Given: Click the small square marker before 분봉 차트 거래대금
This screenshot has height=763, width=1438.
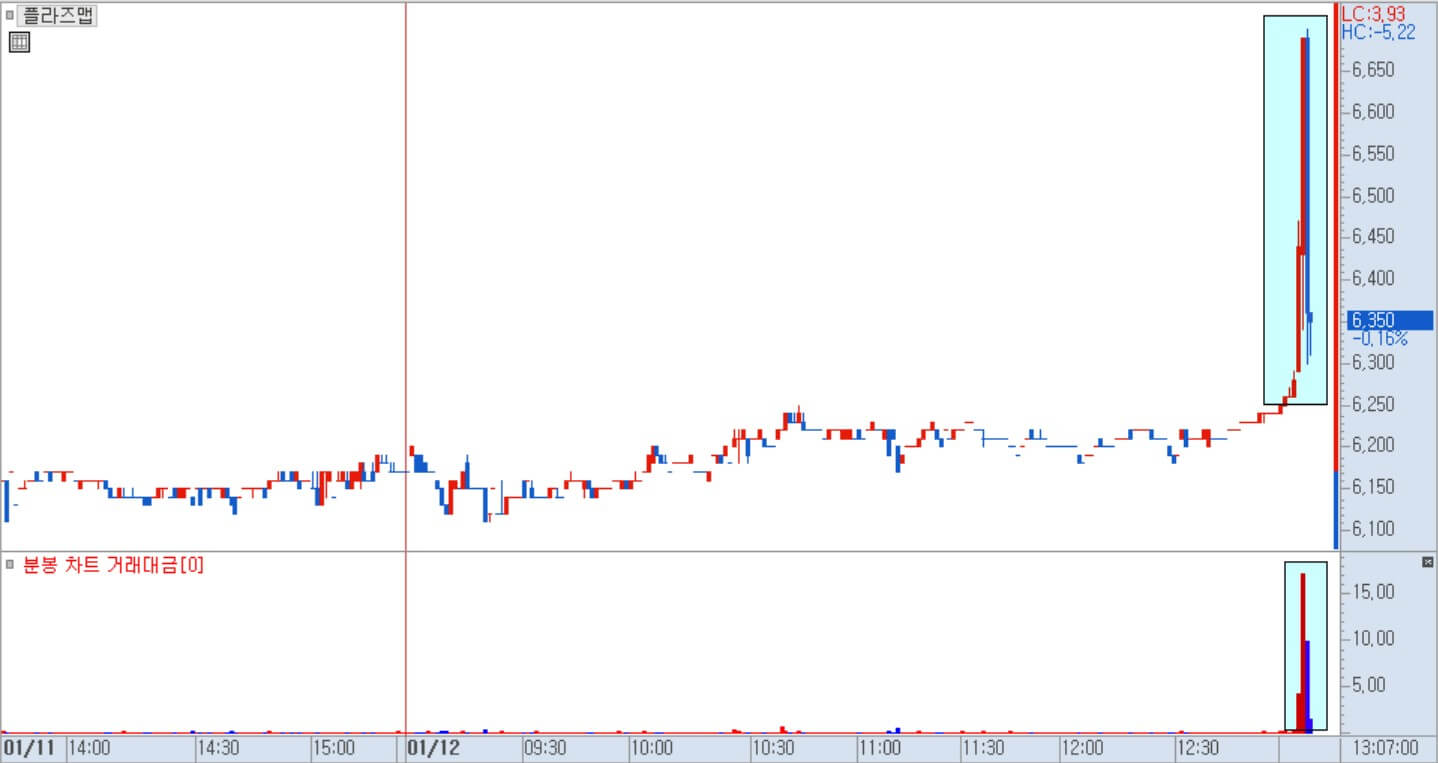Looking at the screenshot, I should [x=9, y=565].
